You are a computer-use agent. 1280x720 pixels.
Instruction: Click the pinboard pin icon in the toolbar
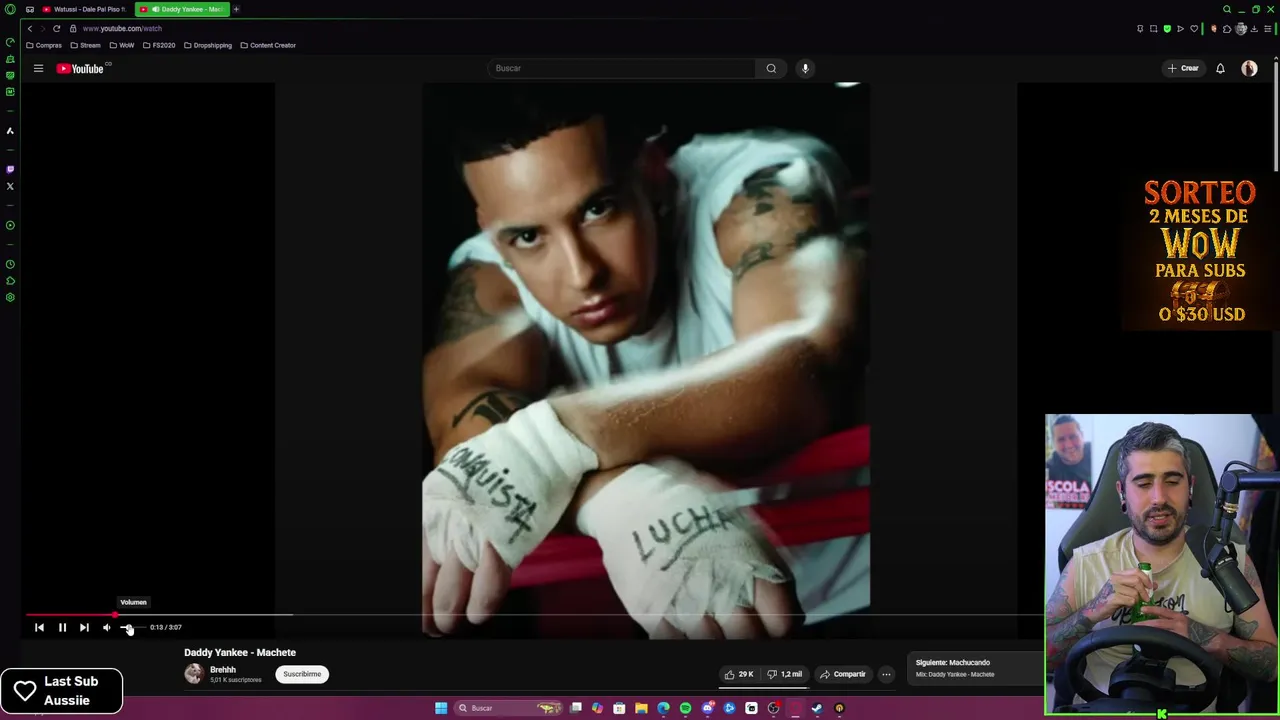click(x=1140, y=29)
